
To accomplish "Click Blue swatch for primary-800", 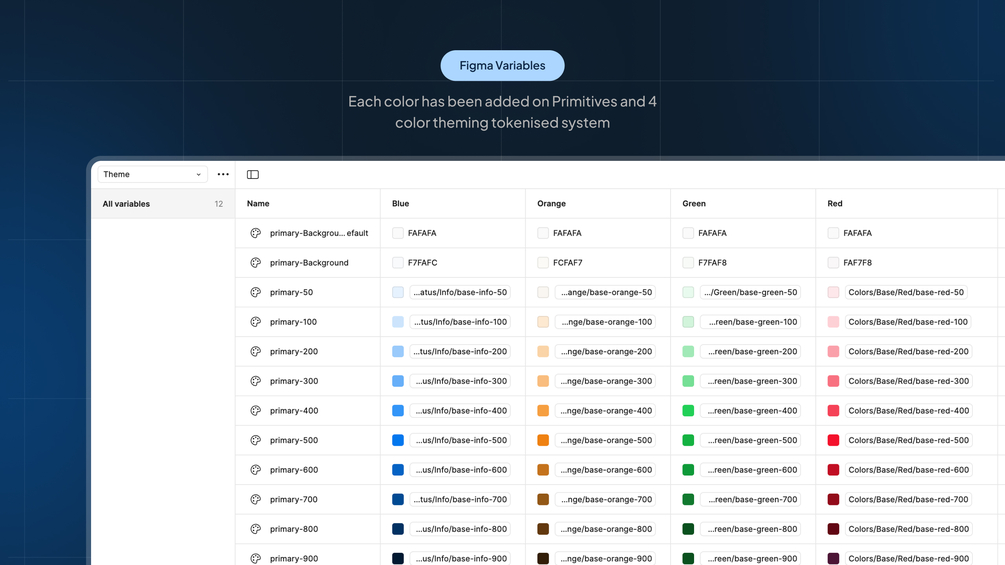I will pos(398,529).
